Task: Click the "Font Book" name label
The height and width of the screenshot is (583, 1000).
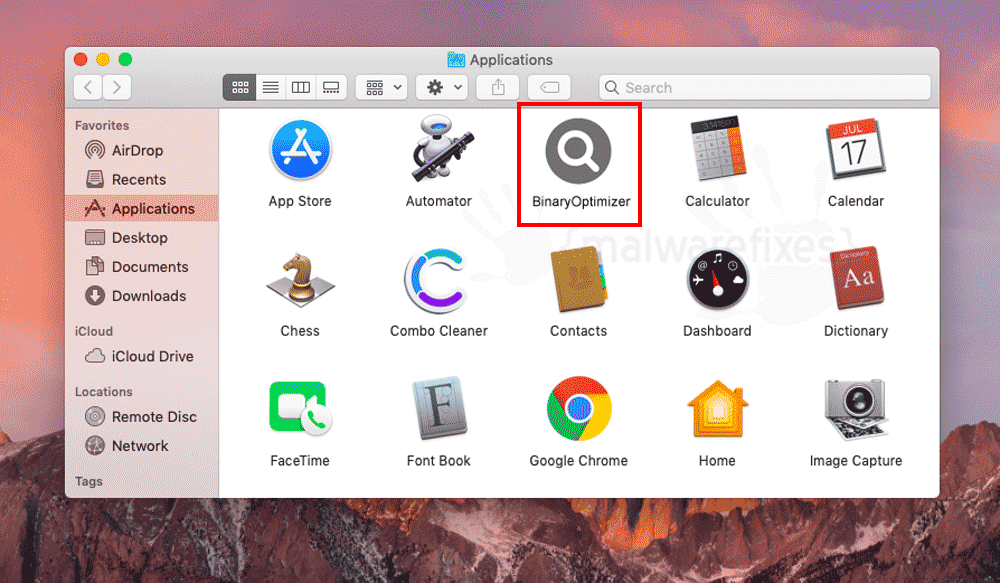Action: click(x=439, y=461)
